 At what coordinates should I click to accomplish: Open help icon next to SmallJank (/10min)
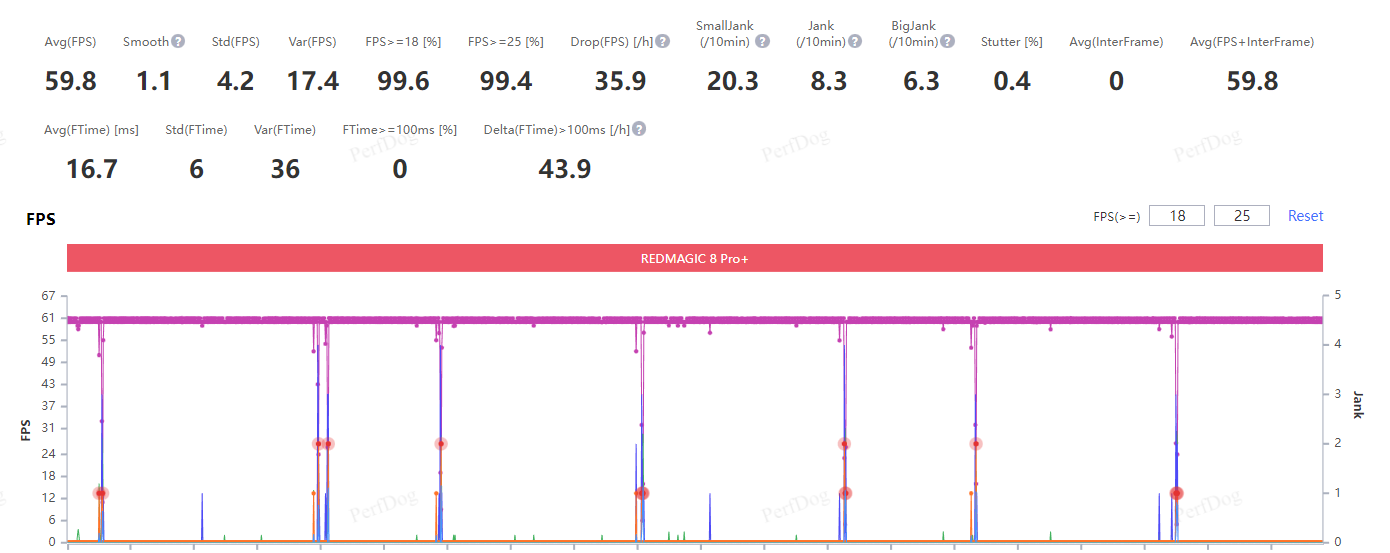(762, 41)
